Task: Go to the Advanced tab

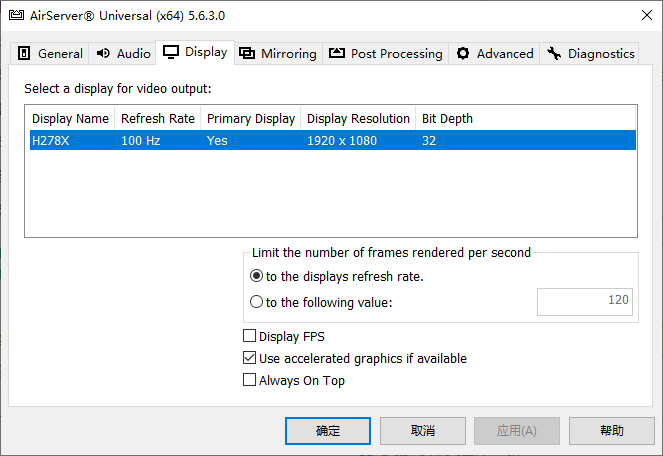Action: (495, 54)
